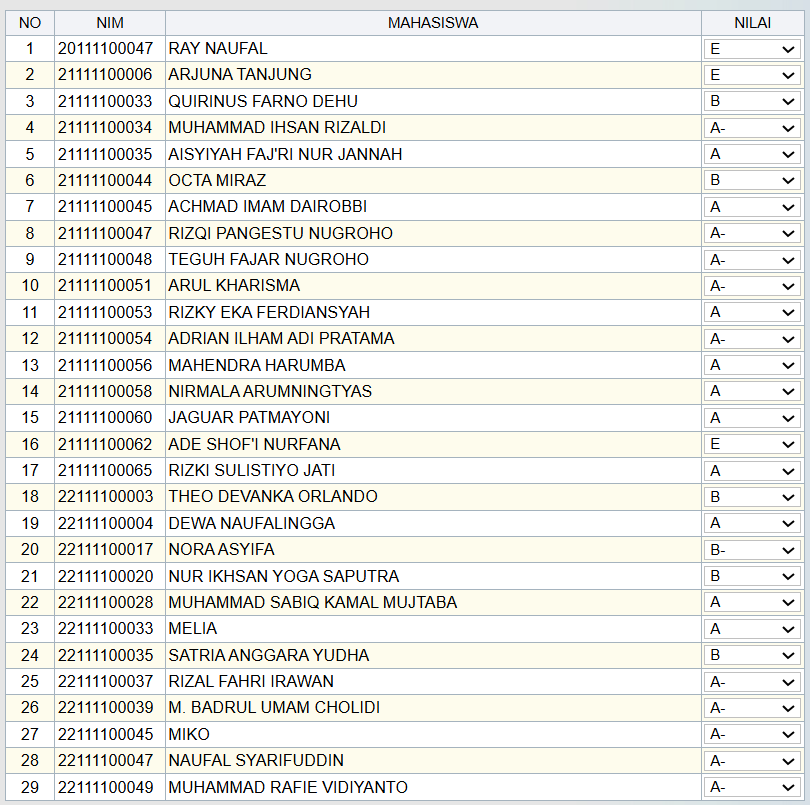Viewport: 810px width, 805px height.
Task: Click the NILAI column header
Action: (x=753, y=23)
